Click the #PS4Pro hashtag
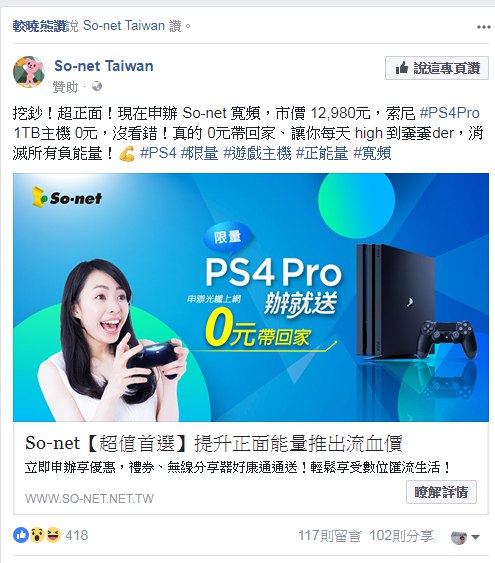Viewport: 495px width, 563px height. (x=449, y=113)
